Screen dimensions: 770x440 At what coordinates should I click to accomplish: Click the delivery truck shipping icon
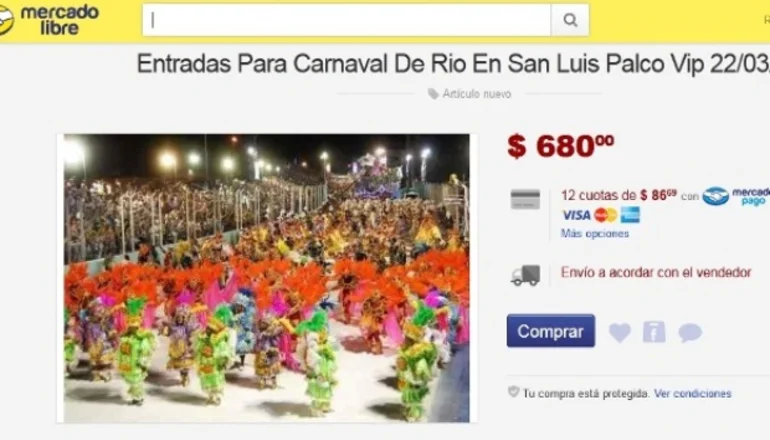point(525,275)
